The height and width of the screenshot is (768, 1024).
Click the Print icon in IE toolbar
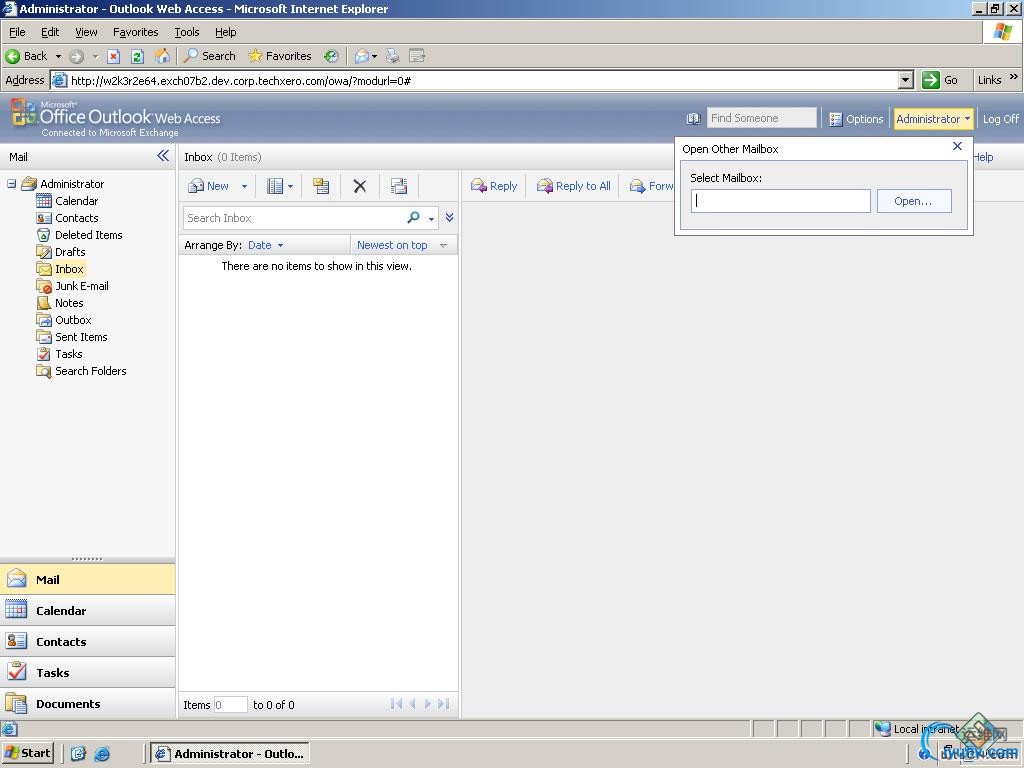click(392, 56)
